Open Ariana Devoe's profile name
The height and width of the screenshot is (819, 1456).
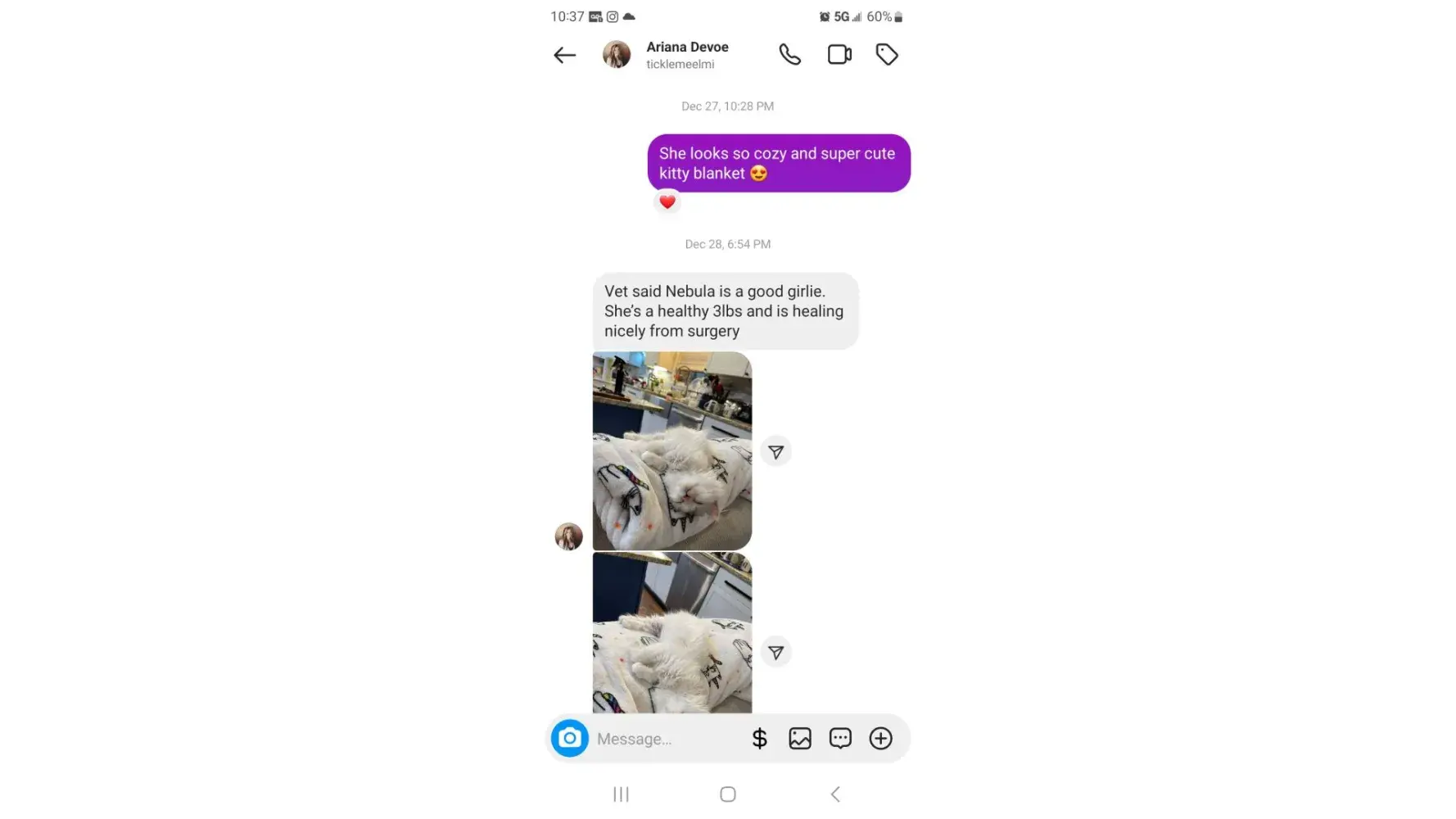tap(687, 48)
